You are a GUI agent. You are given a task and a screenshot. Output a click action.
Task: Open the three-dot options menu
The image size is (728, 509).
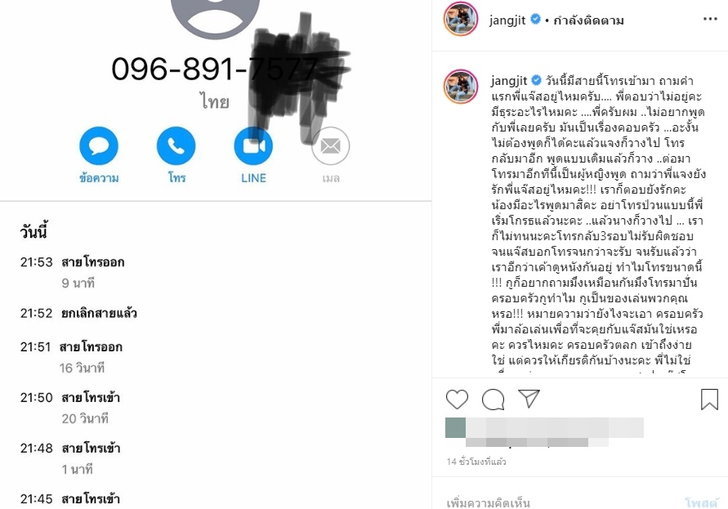(710, 19)
